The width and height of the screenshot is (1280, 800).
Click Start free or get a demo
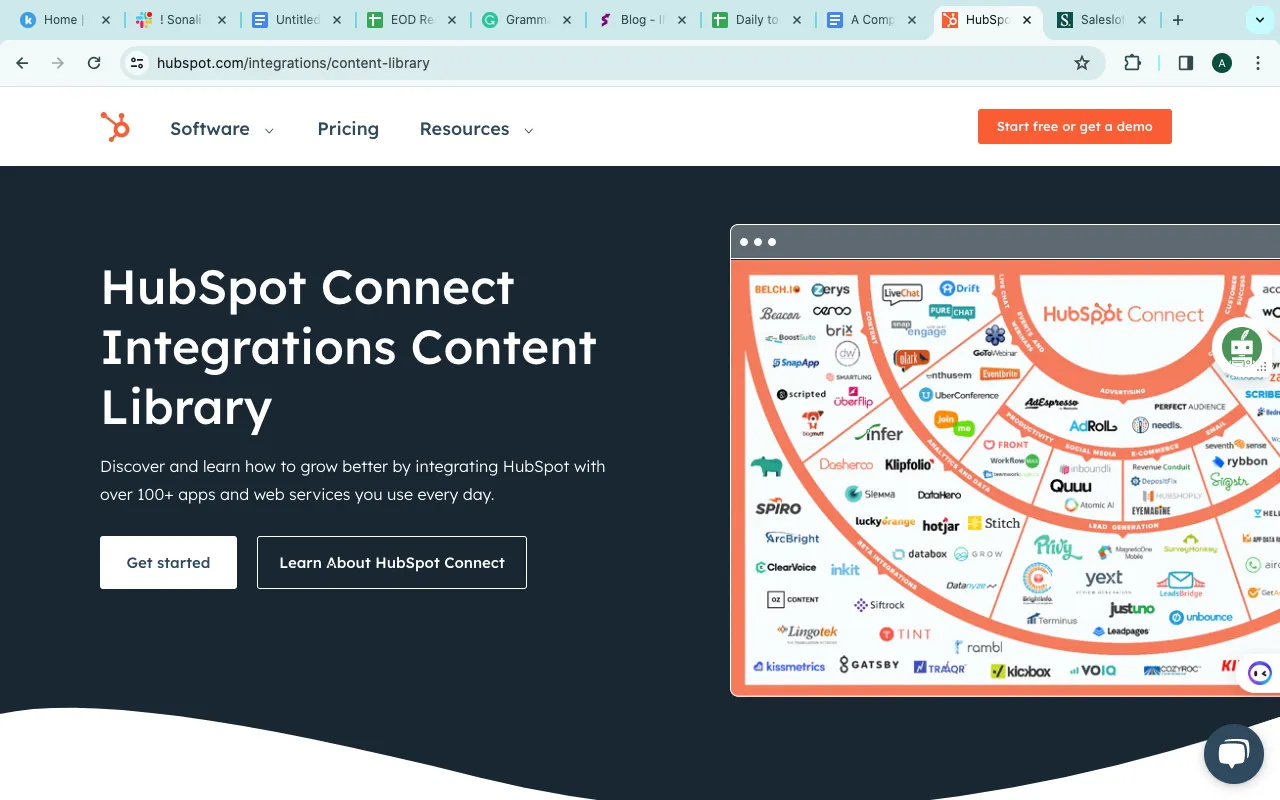pyautogui.click(x=1074, y=127)
